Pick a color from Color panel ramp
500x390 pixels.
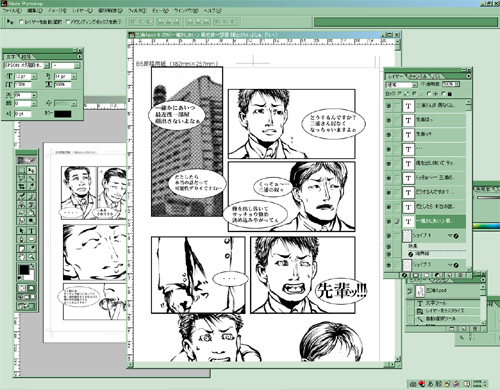(487, 226)
